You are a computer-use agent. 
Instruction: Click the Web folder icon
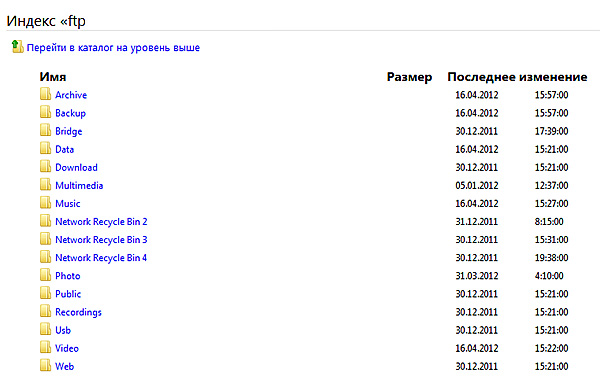pyautogui.click(x=45, y=366)
